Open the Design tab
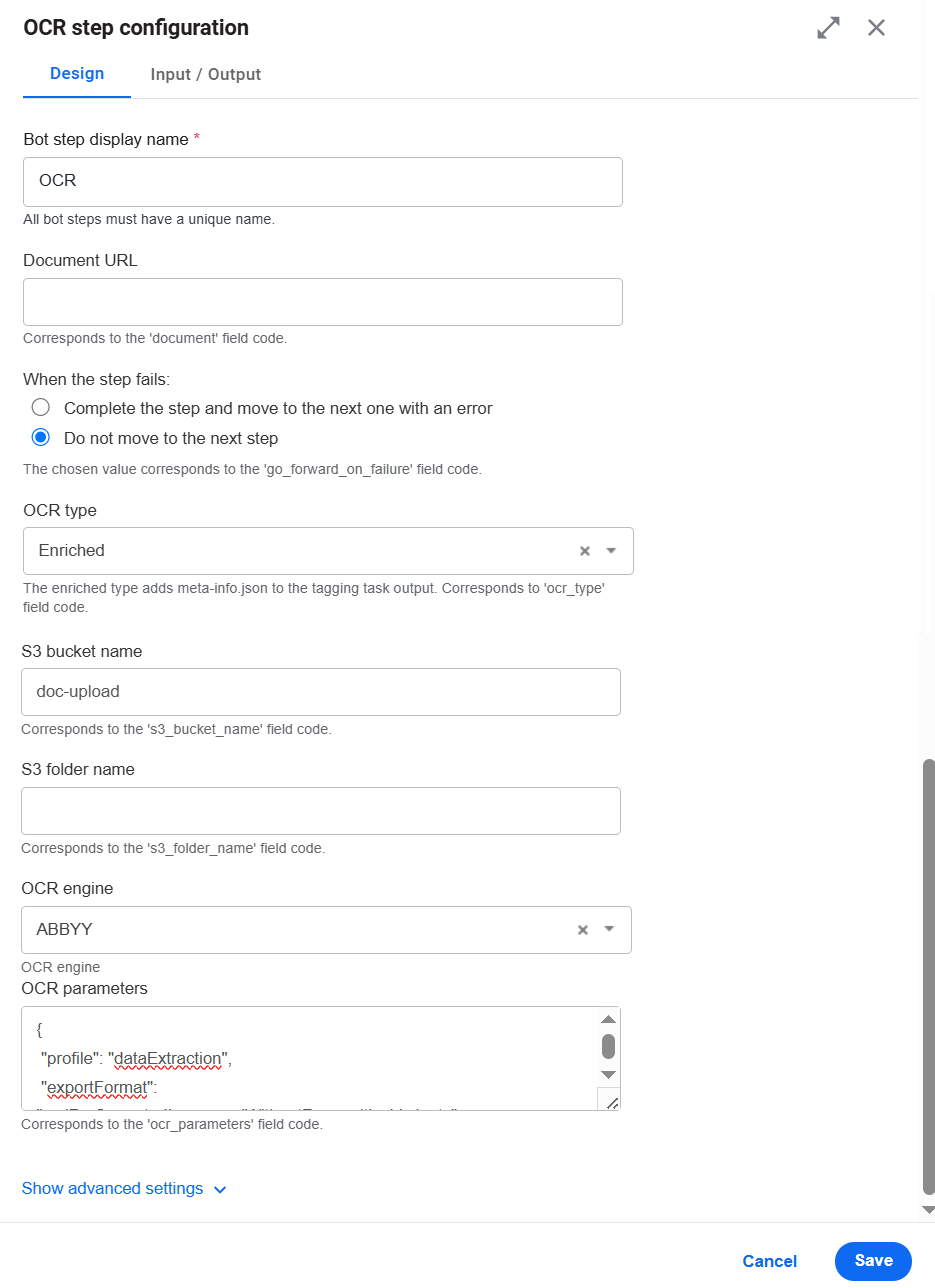935x1288 pixels. pyautogui.click(x=77, y=74)
